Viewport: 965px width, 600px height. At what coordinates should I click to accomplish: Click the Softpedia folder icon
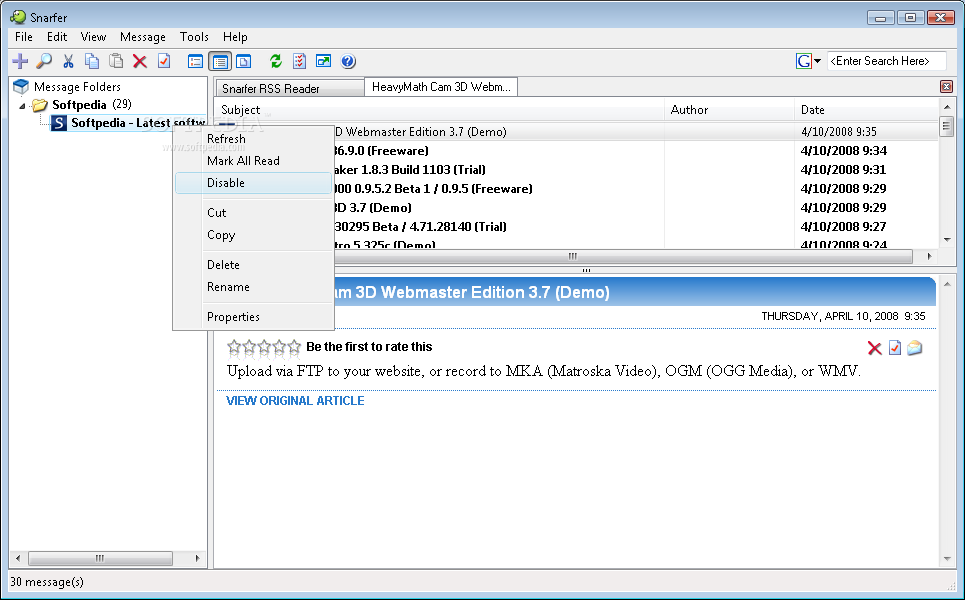40,105
